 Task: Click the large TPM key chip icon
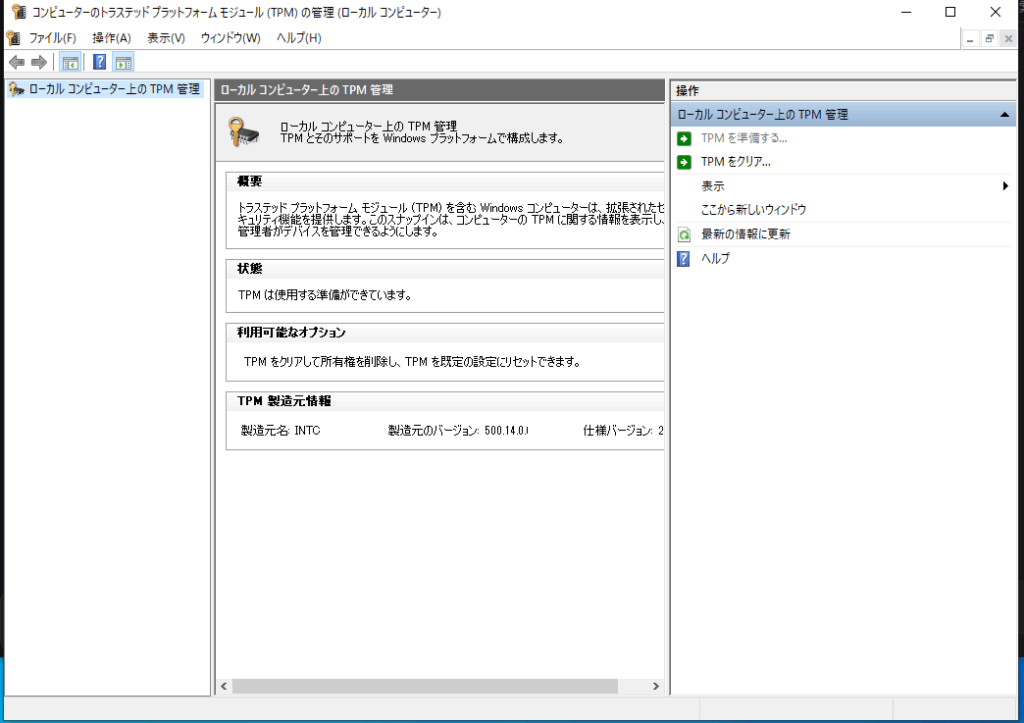click(244, 132)
